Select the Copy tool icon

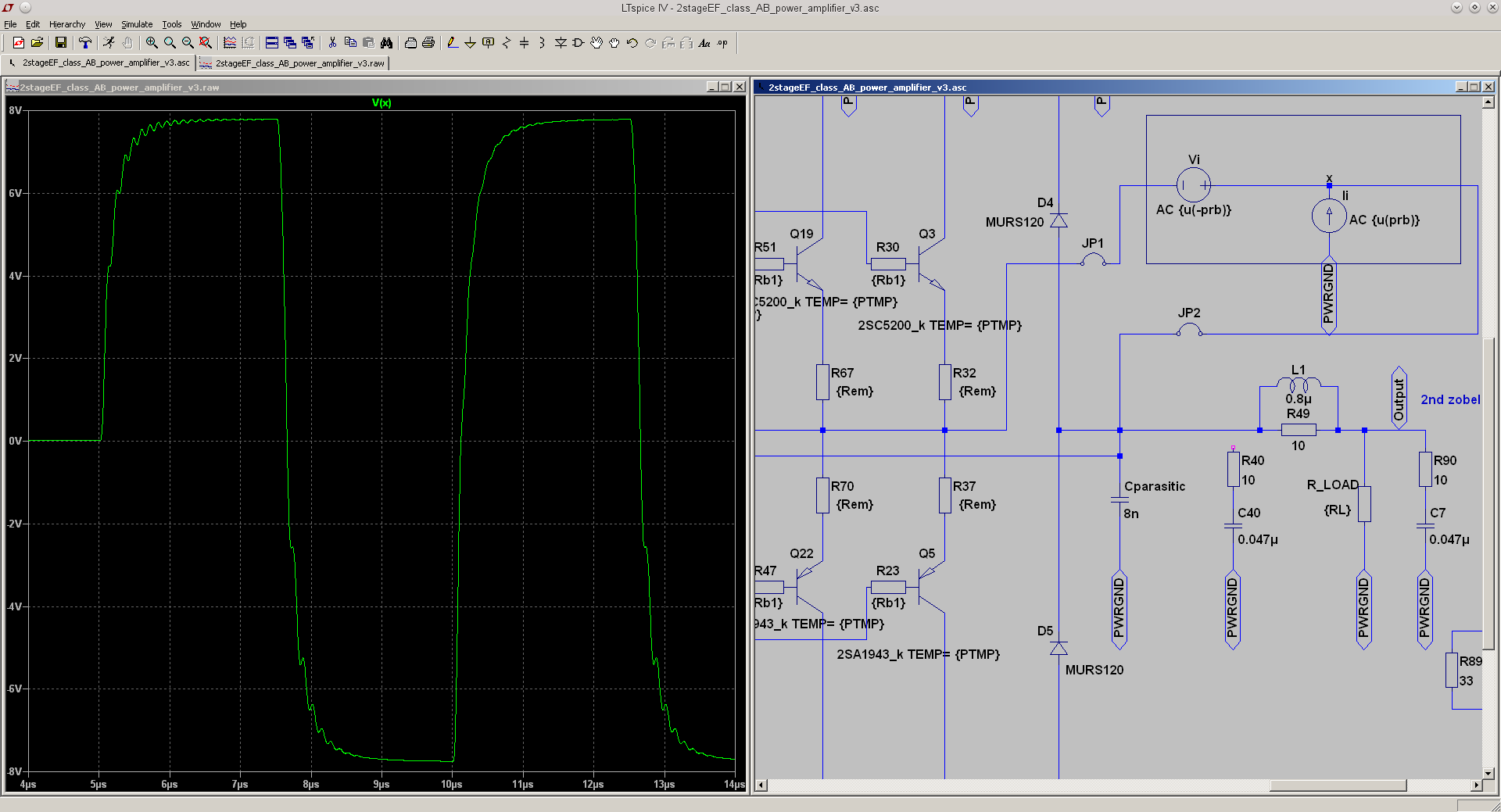coord(350,43)
